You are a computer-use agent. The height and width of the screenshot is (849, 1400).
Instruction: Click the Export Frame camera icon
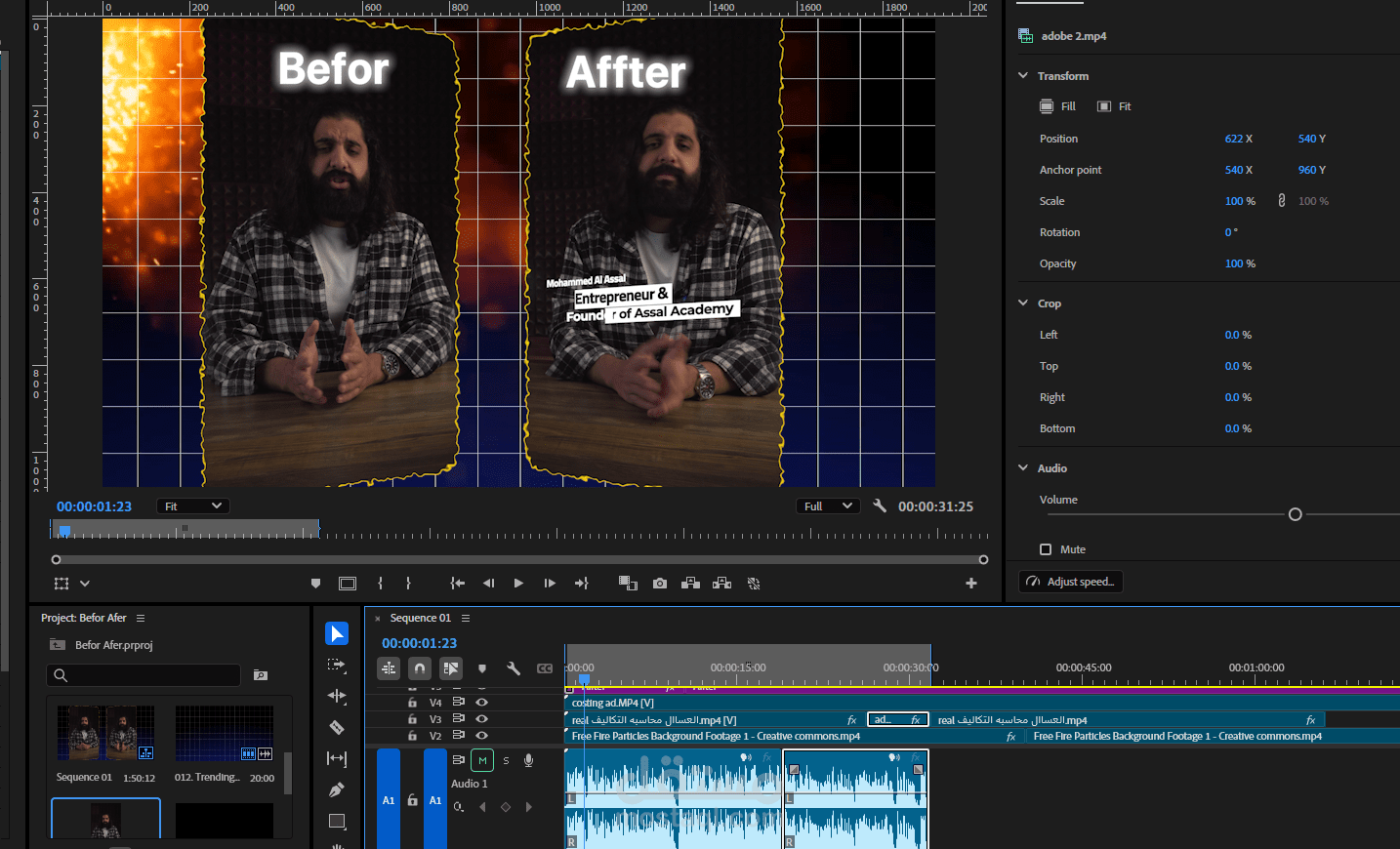click(x=660, y=584)
